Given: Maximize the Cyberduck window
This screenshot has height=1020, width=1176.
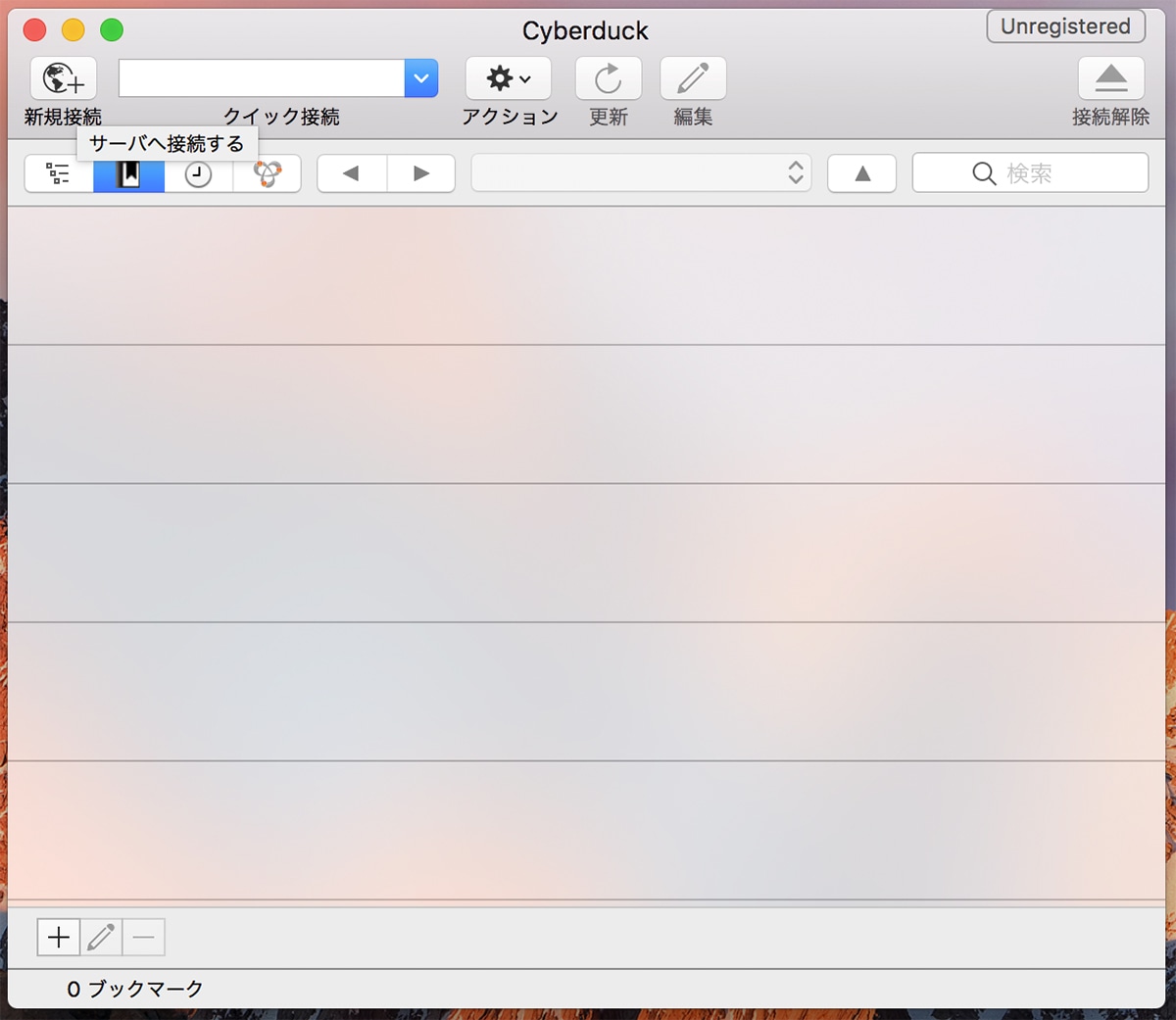Looking at the screenshot, I should point(113,30).
